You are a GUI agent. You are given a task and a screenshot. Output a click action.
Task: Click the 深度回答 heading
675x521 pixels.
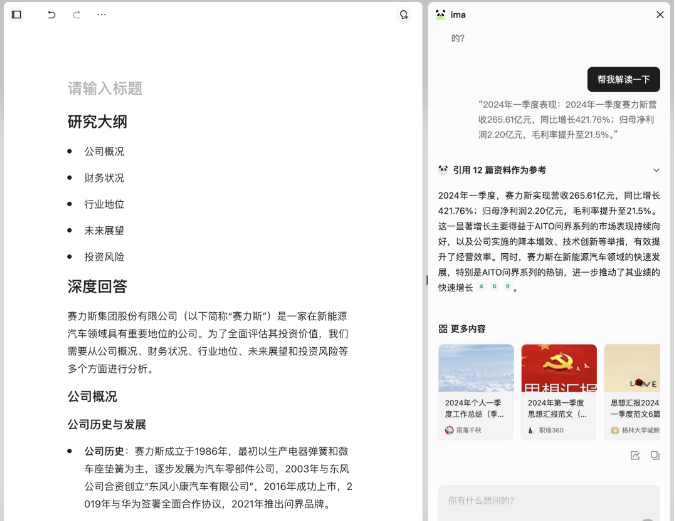[x=97, y=286]
